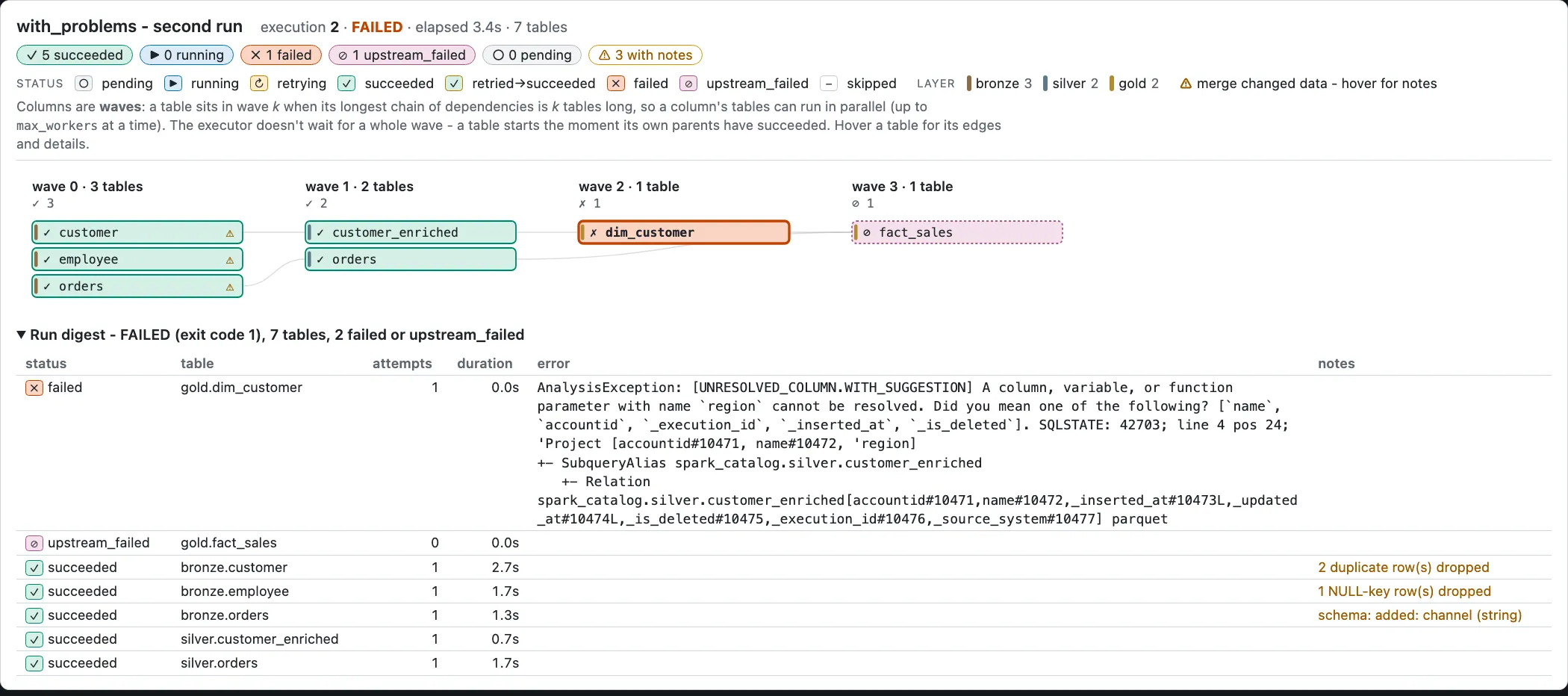The width and height of the screenshot is (1568, 696).
Task: Click failed icon in gold.dim_customer row
Action: point(34,388)
